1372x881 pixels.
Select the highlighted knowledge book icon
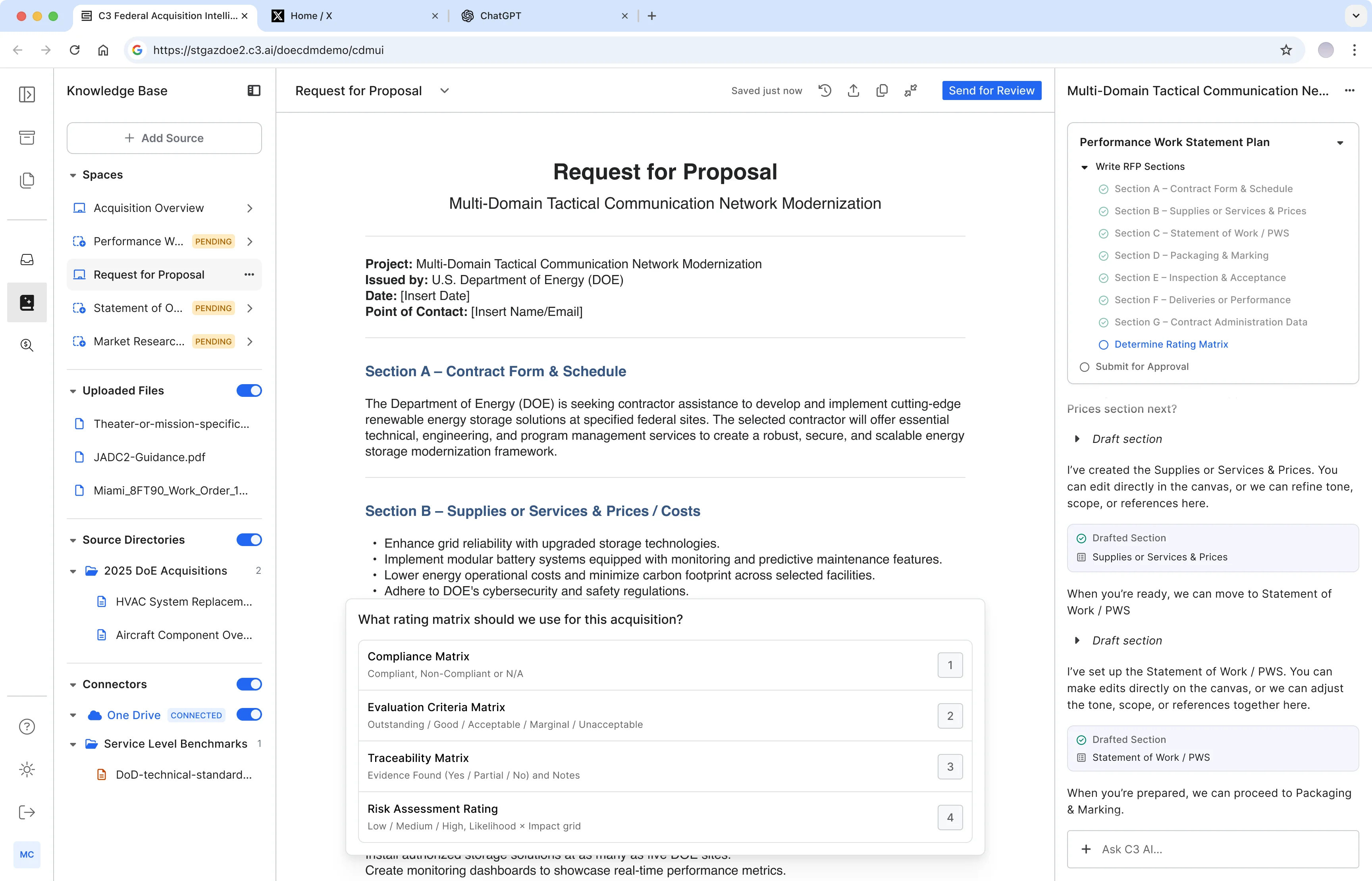tap(27, 302)
